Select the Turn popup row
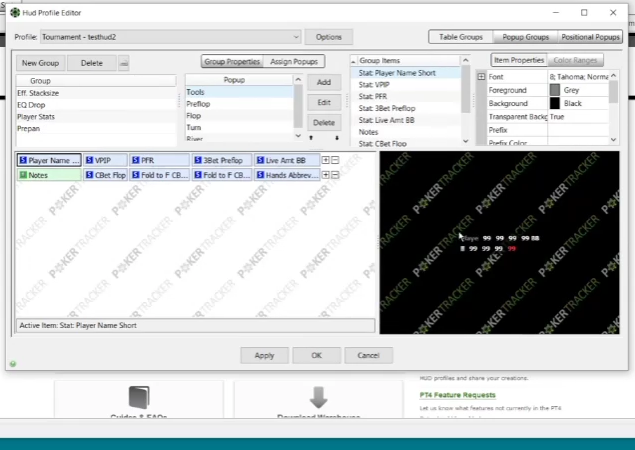The height and width of the screenshot is (450, 635). (239, 127)
